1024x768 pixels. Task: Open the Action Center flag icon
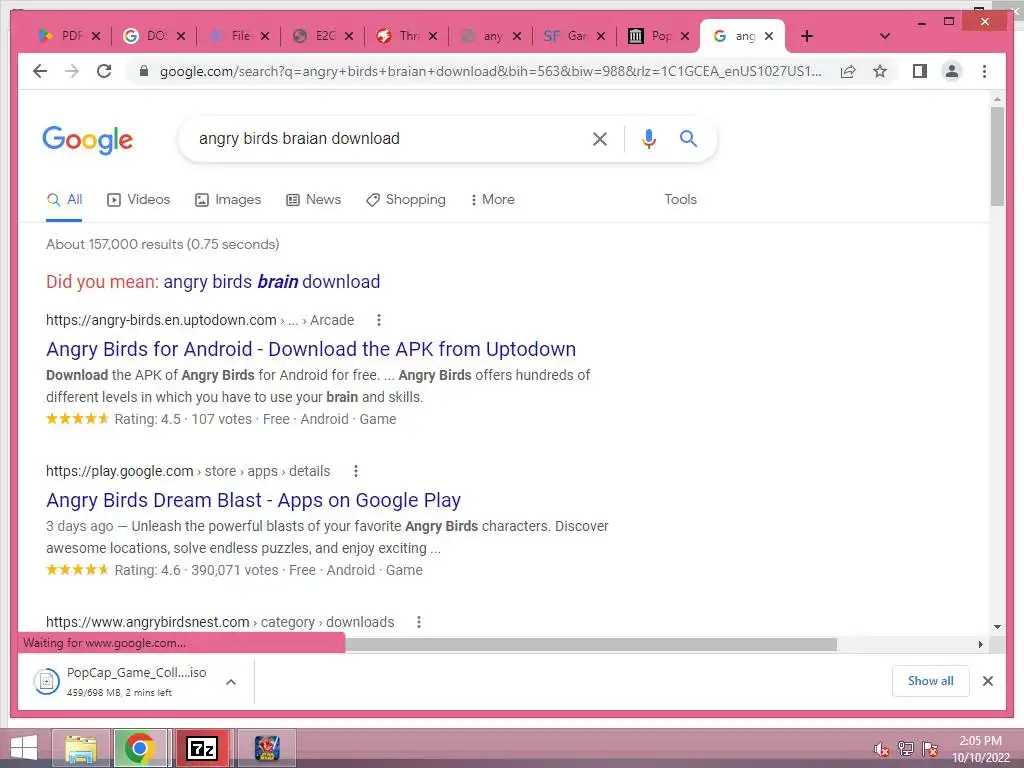[x=930, y=749]
